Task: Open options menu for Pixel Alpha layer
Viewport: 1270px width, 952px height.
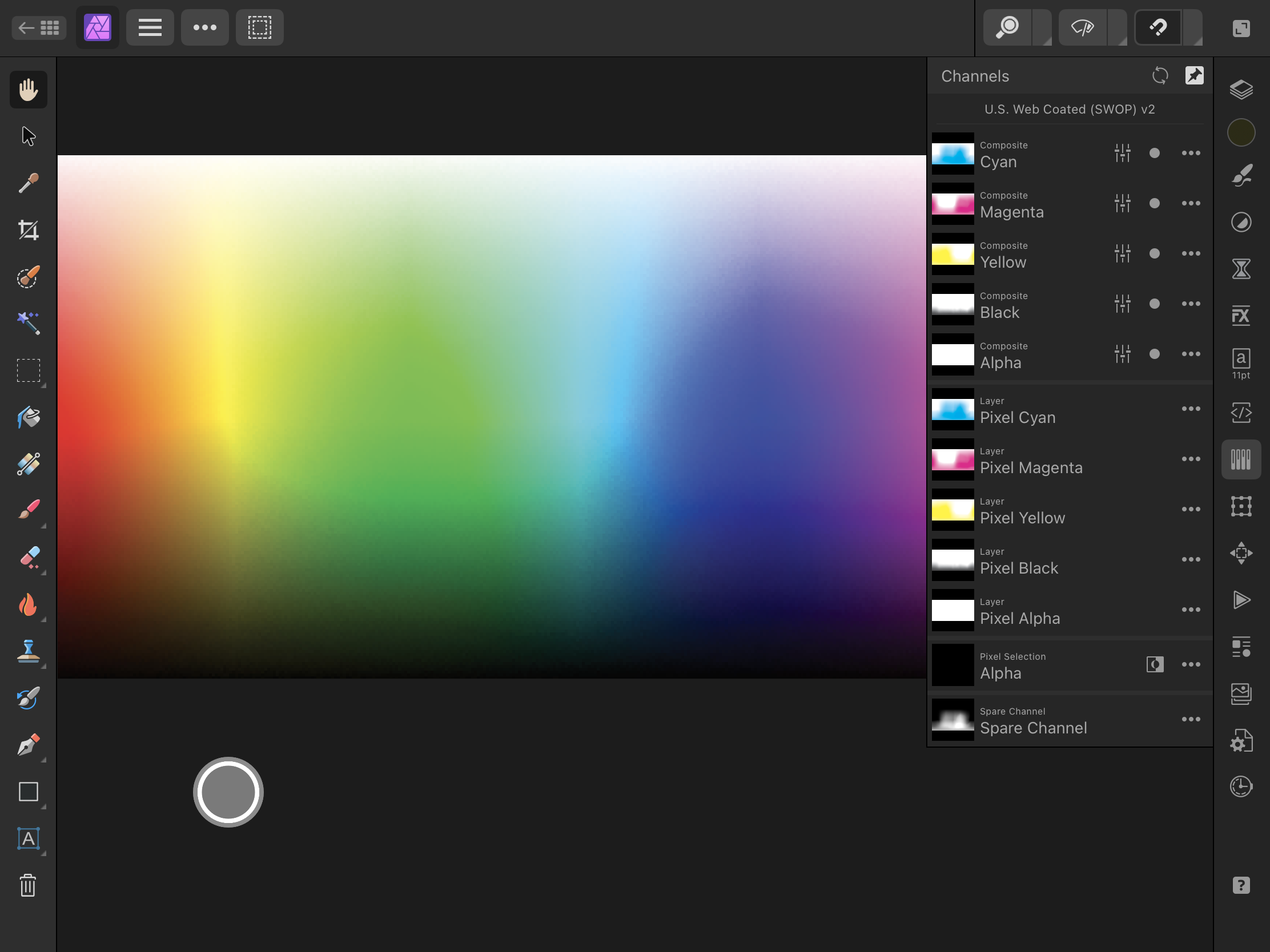Action: (1191, 610)
